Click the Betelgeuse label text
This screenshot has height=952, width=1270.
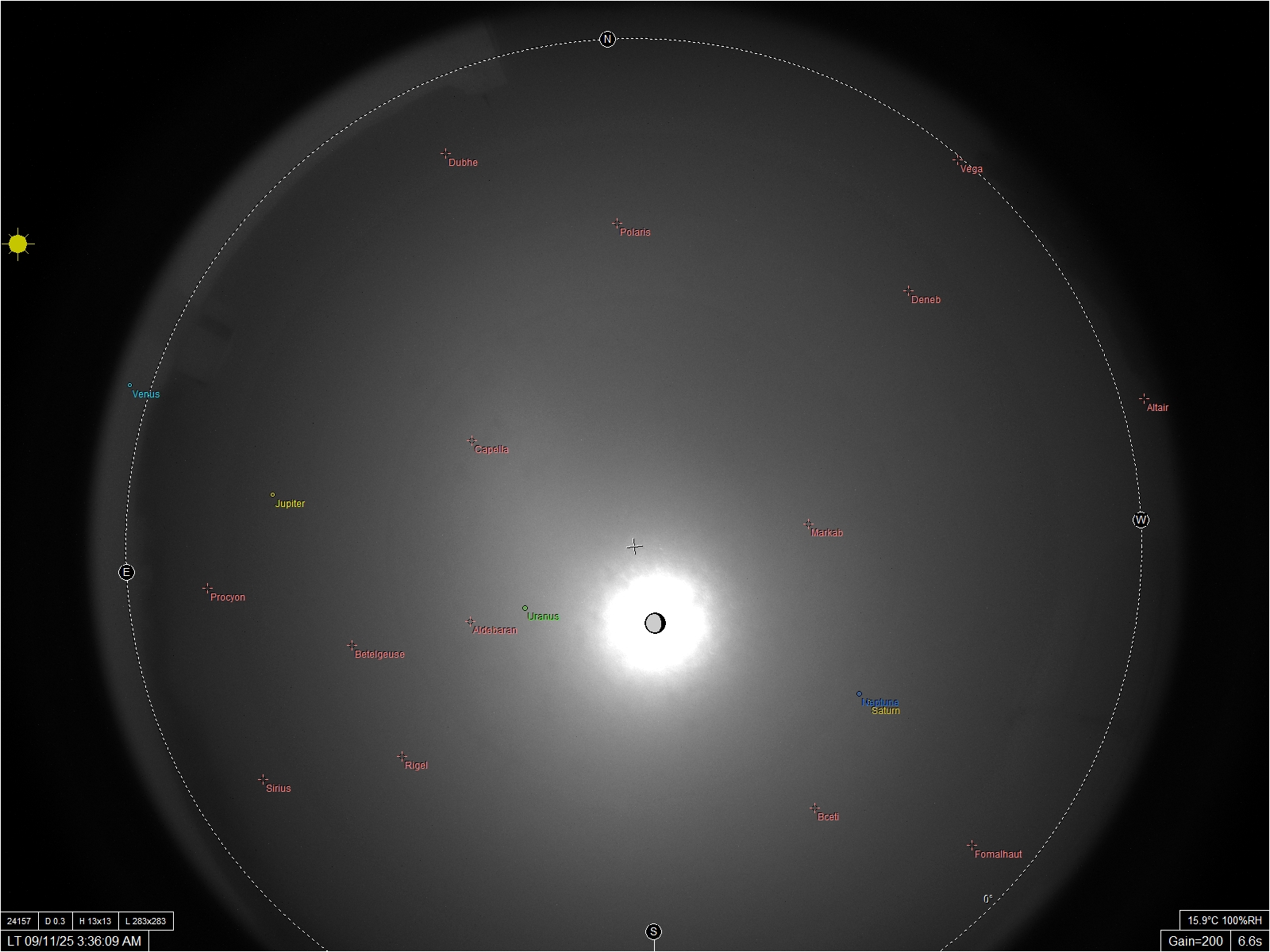(x=379, y=654)
